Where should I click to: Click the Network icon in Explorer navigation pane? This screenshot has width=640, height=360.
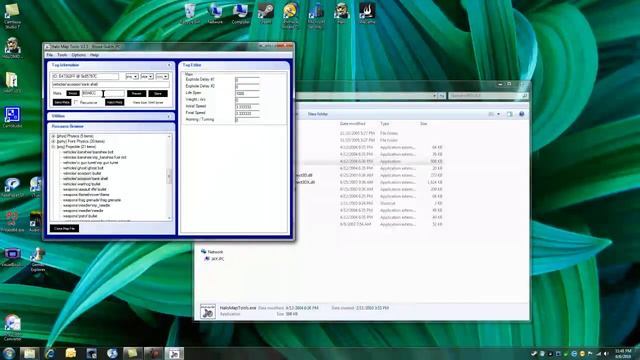(203, 252)
